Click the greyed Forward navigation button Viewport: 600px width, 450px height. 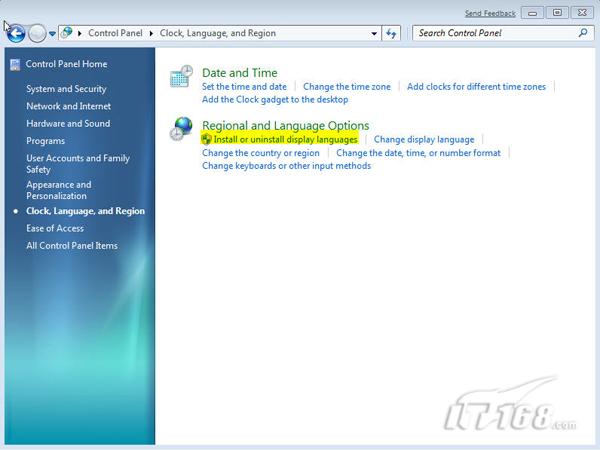click(x=37, y=33)
